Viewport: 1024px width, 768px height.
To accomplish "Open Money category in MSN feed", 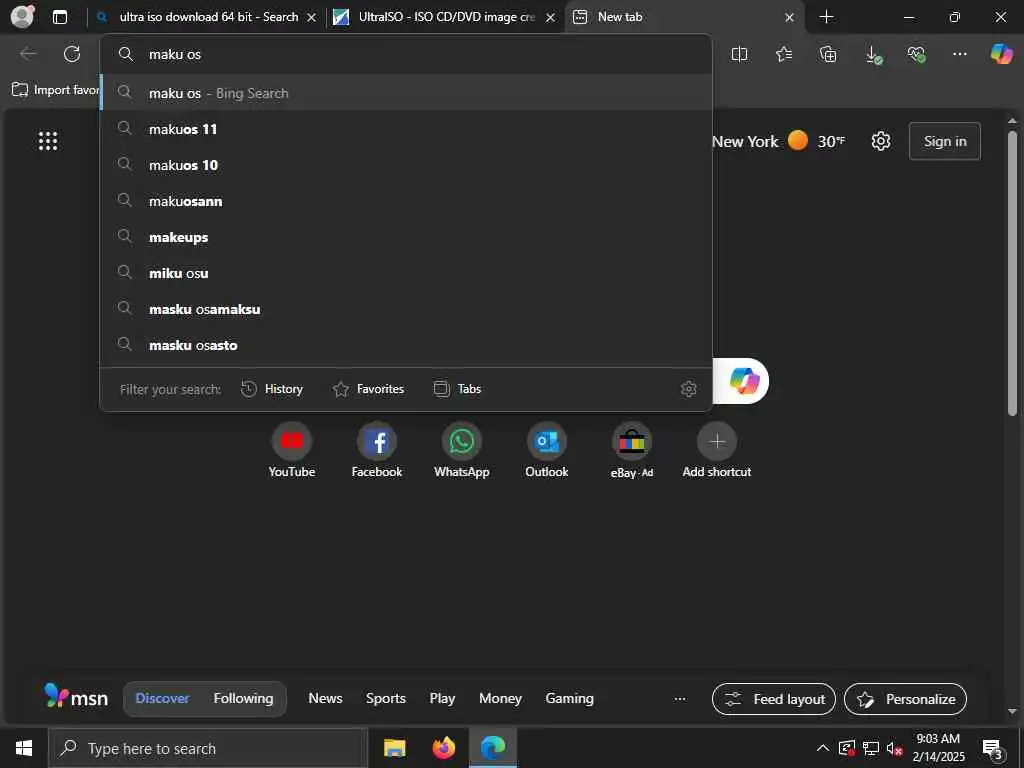I will [500, 698].
